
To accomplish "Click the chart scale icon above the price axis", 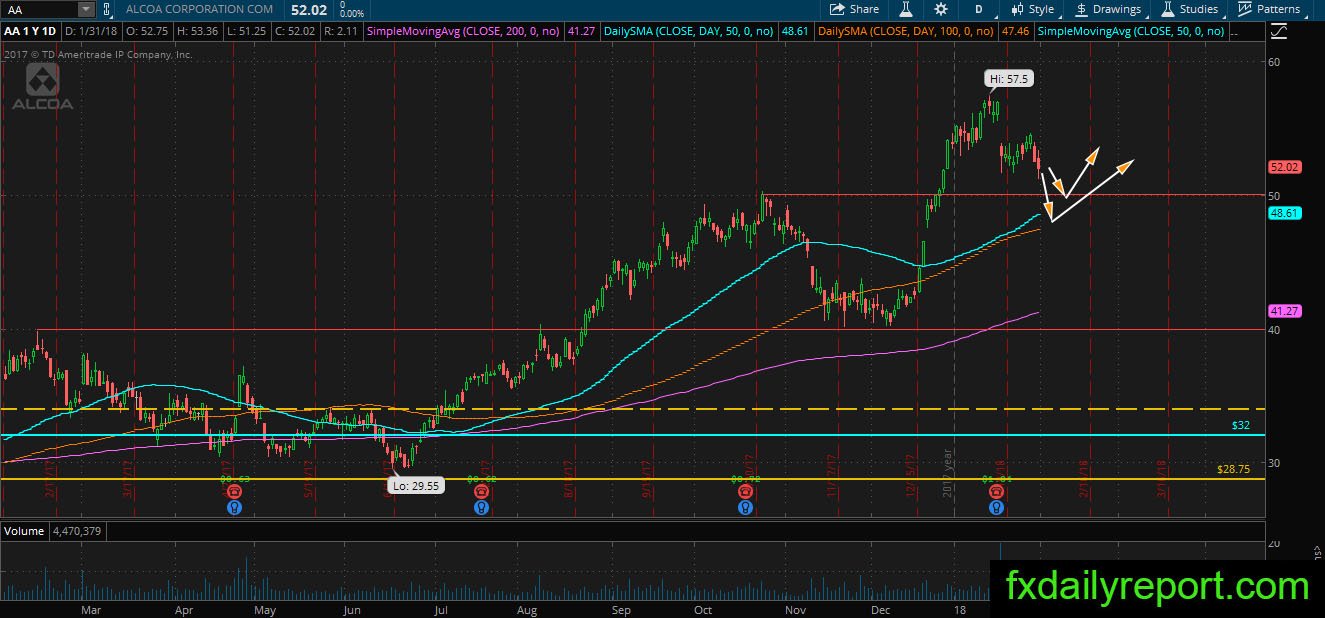I will click(x=1277, y=32).
